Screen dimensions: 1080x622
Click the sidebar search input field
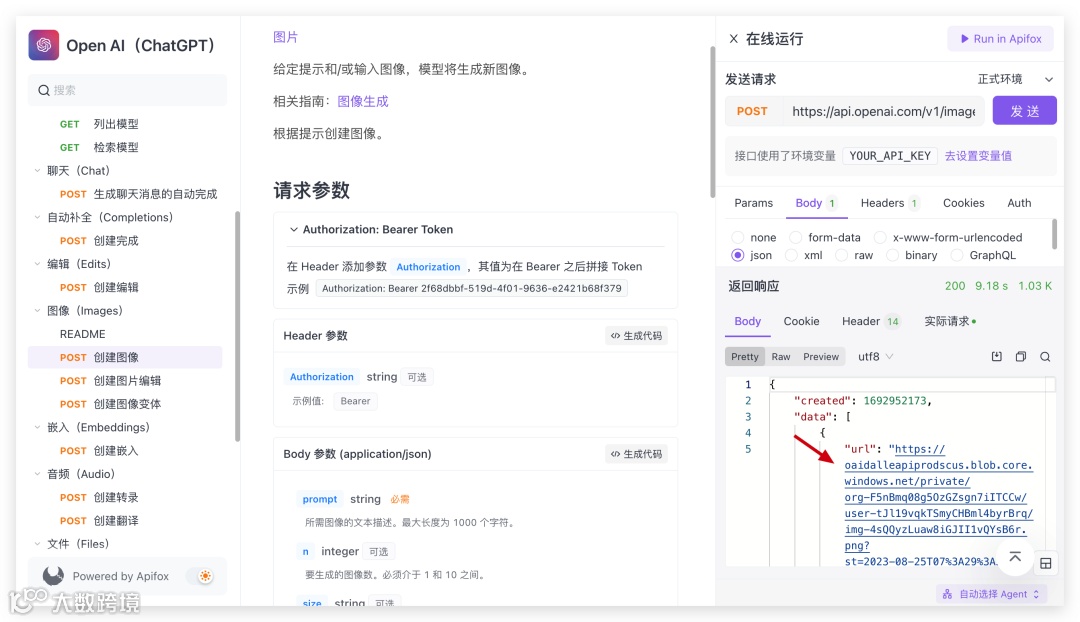(127, 90)
